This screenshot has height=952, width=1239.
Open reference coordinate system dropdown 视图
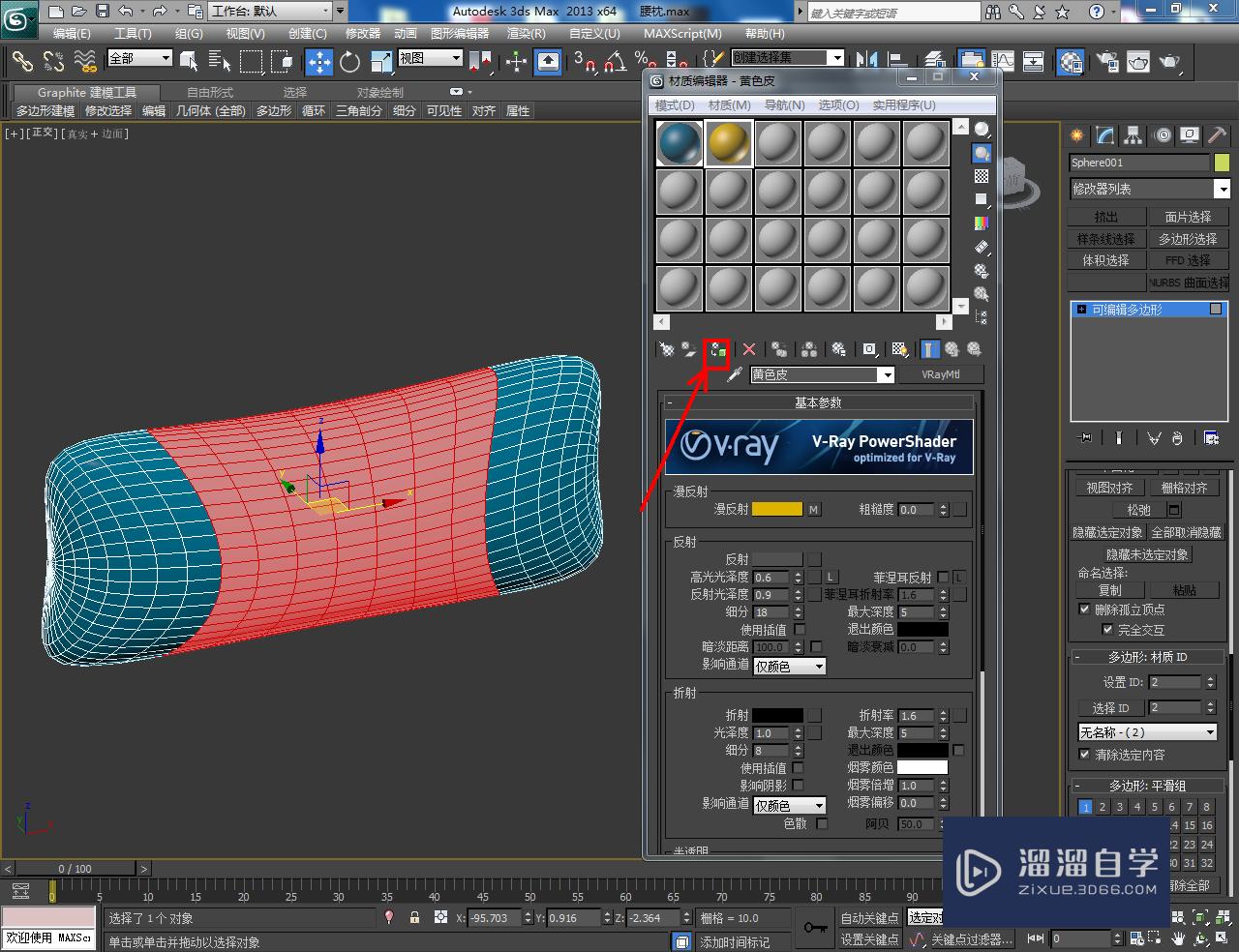430,58
